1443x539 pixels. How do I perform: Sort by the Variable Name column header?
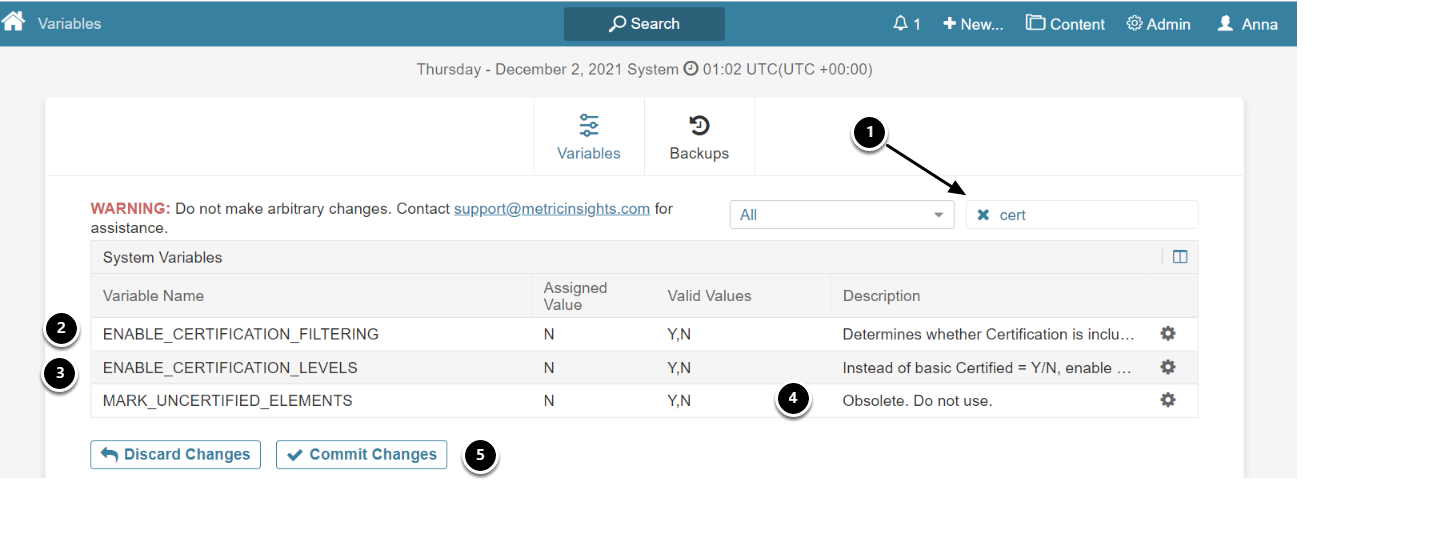tap(154, 296)
